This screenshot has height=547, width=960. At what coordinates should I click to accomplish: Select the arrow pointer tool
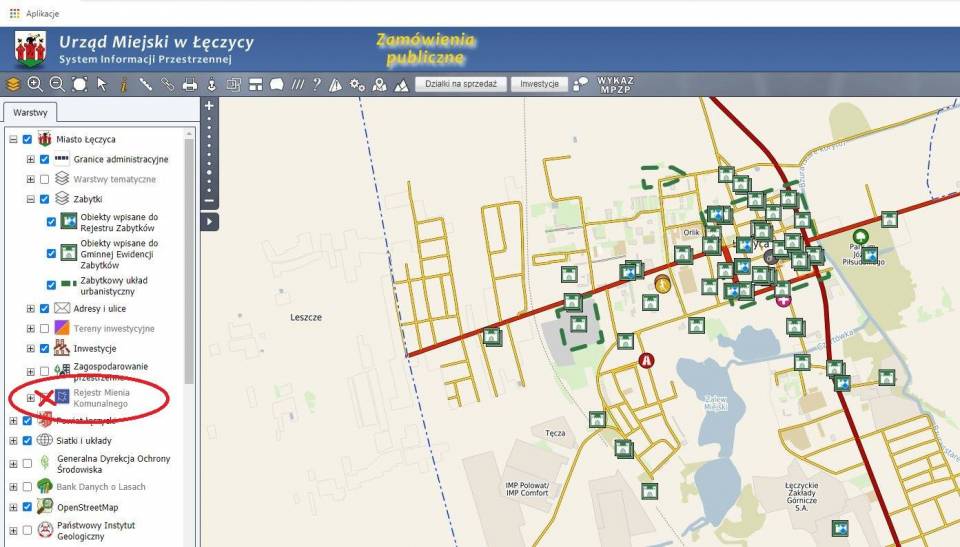tap(101, 84)
